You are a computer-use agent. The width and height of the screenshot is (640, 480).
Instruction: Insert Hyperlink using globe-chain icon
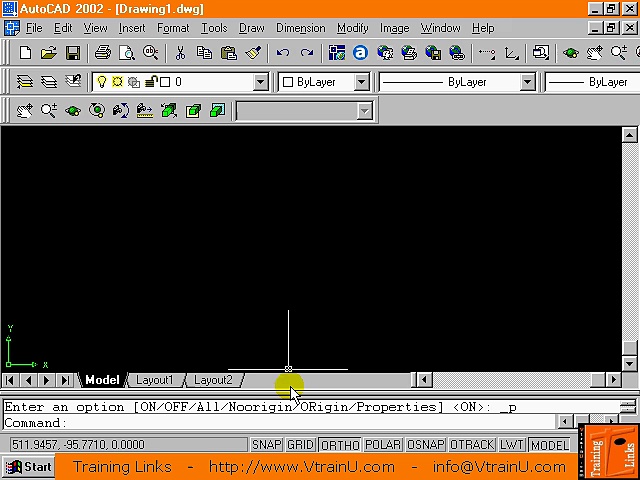[x=457, y=53]
